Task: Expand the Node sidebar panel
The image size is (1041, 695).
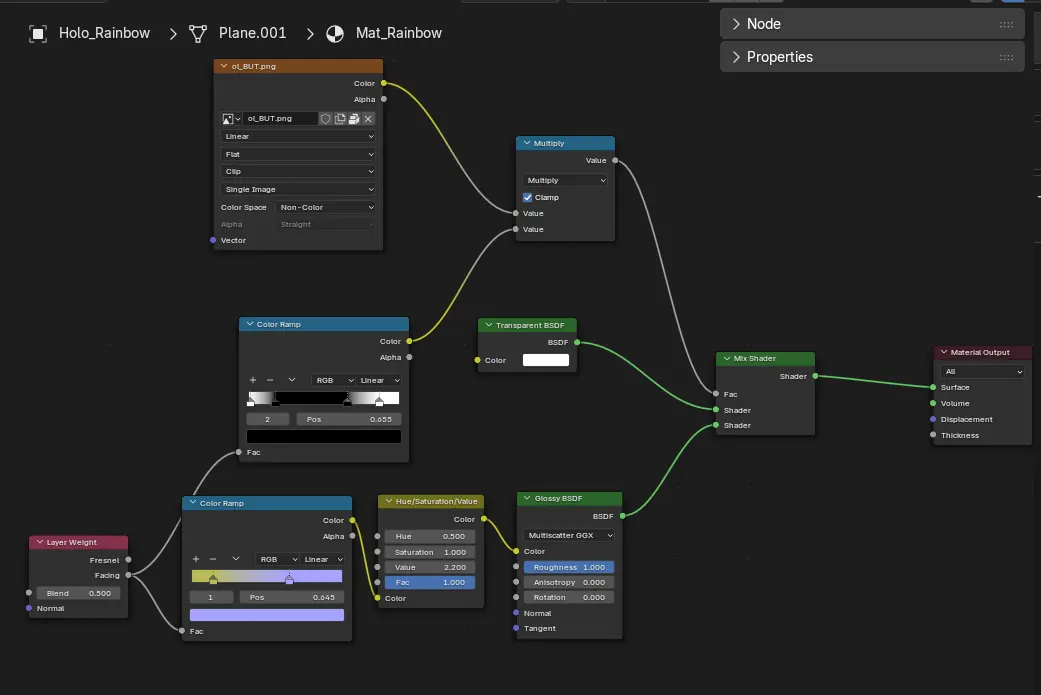Action: coord(872,24)
